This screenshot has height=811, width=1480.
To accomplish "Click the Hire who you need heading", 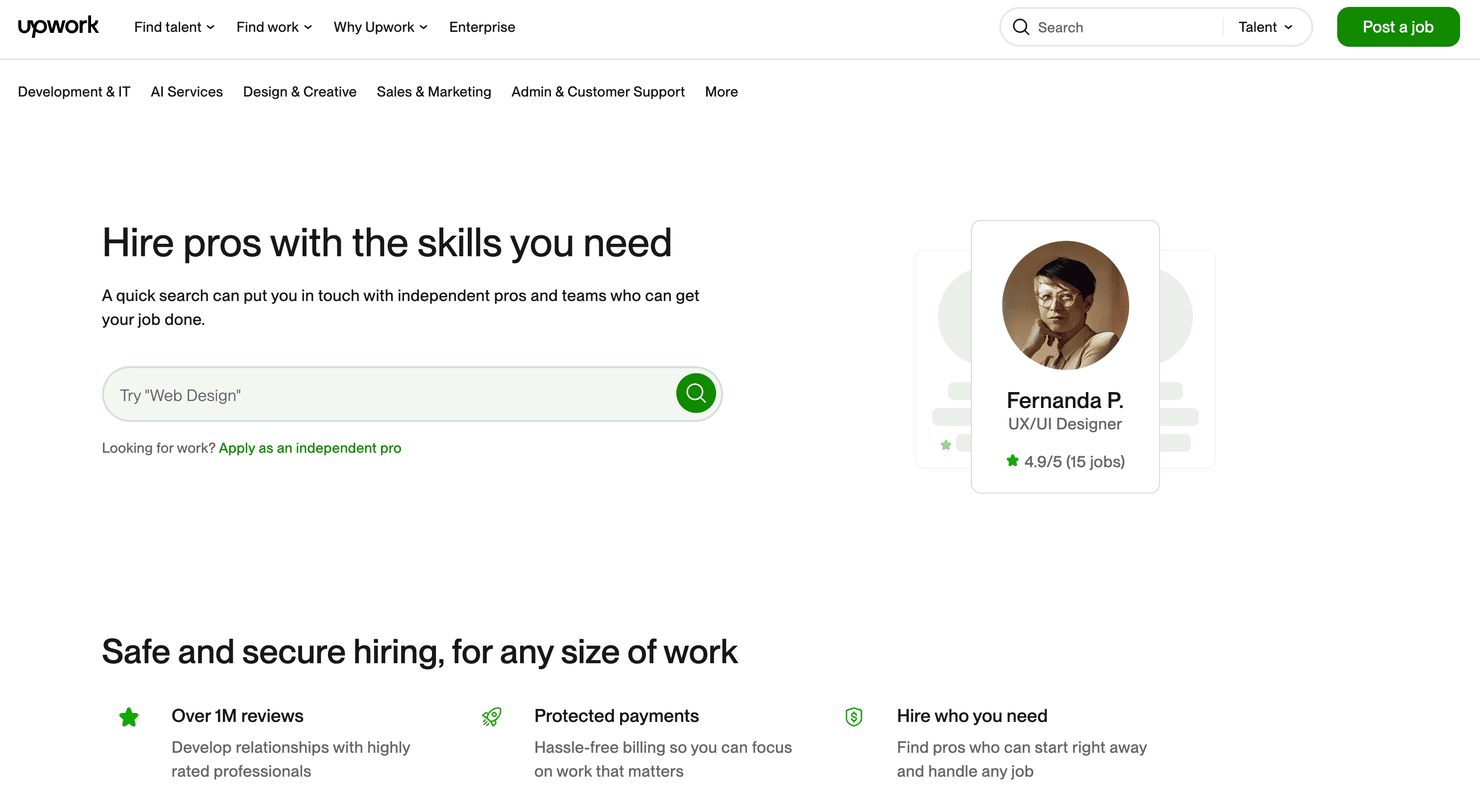I will [x=972, y=716].
